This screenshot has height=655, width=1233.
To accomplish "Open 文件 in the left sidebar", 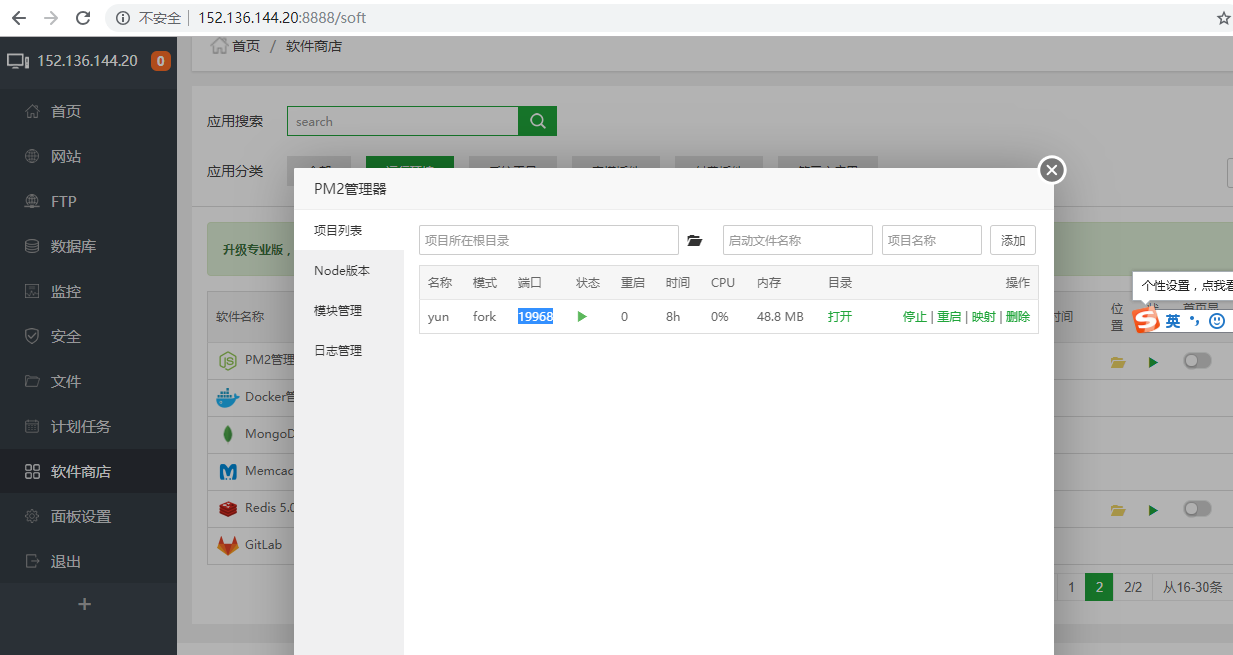I will (66, 381).
